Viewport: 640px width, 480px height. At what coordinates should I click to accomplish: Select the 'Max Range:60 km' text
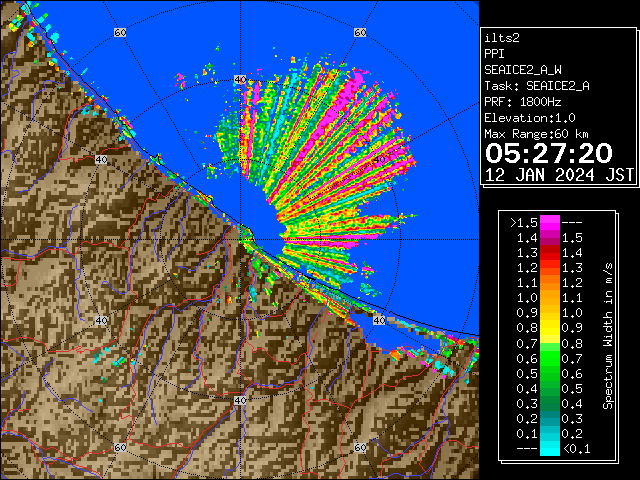(x=536, y=134)
